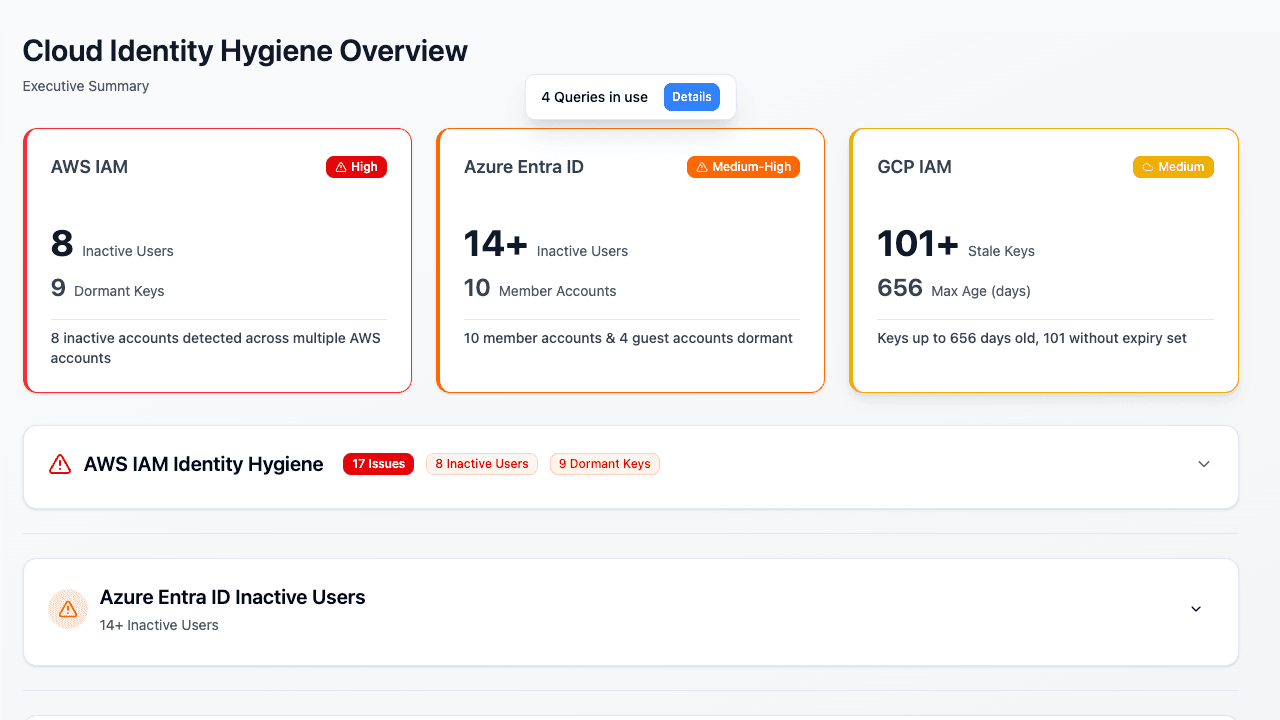This screenshot has width=1280, height=720.
Task: Open the Azure Entra ID summary card title
Action: [x=524, y=167]
